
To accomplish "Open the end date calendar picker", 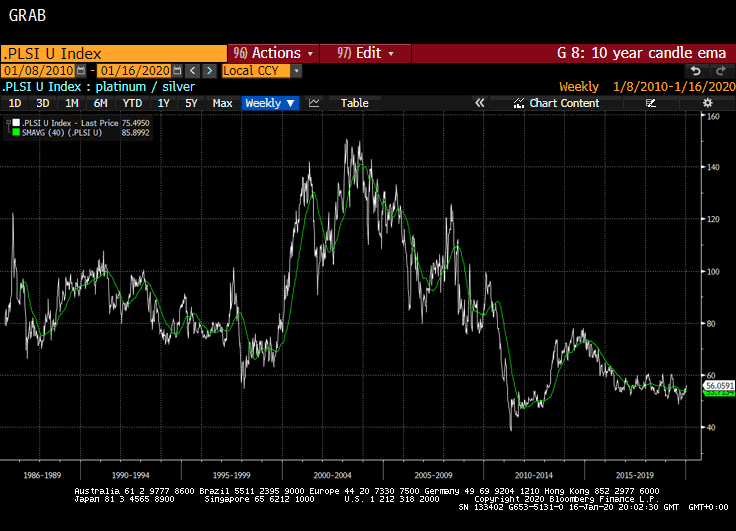I will [x=177, y=71].
